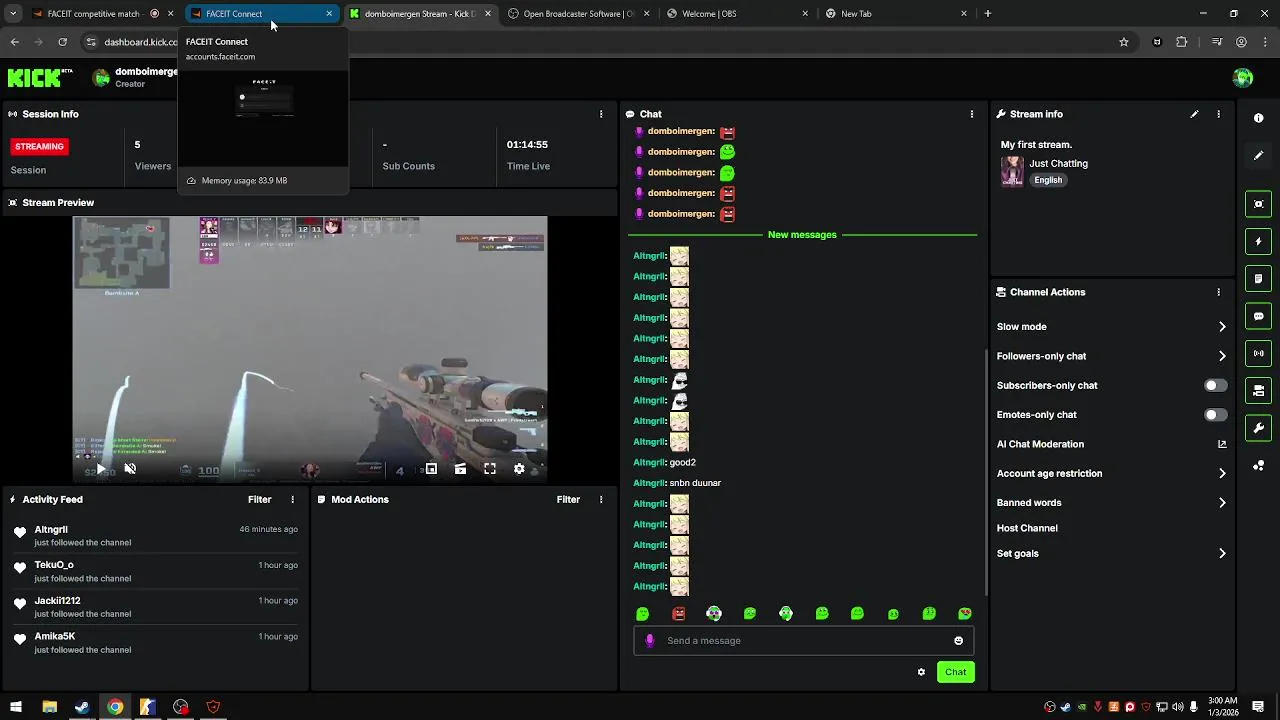Click the user avatar at top right
The height and width of the screenshot is (720, 1280).
[1243, 78]
